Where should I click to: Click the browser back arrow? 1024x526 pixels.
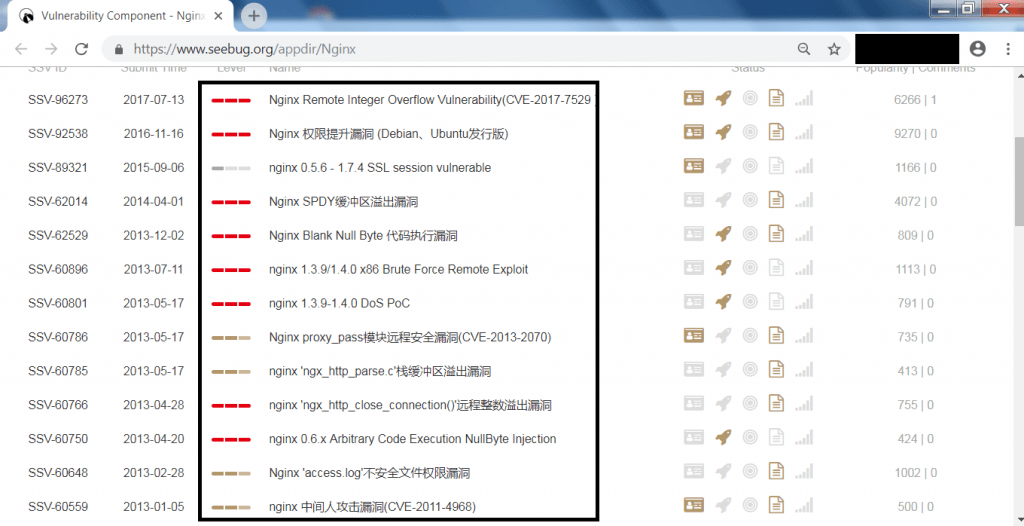[21, 49]
